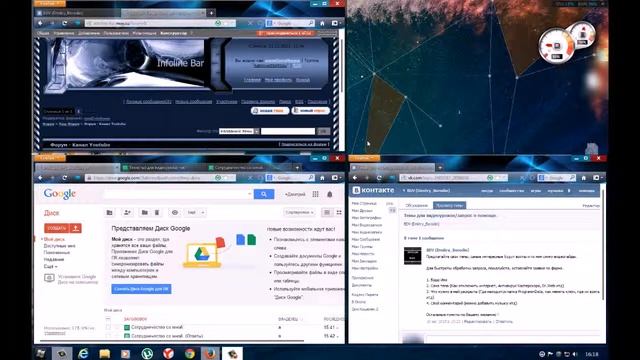The width and height of the screenshot is (640, 360).
Task: Click the forum search text field
Action: pos(288,131)
